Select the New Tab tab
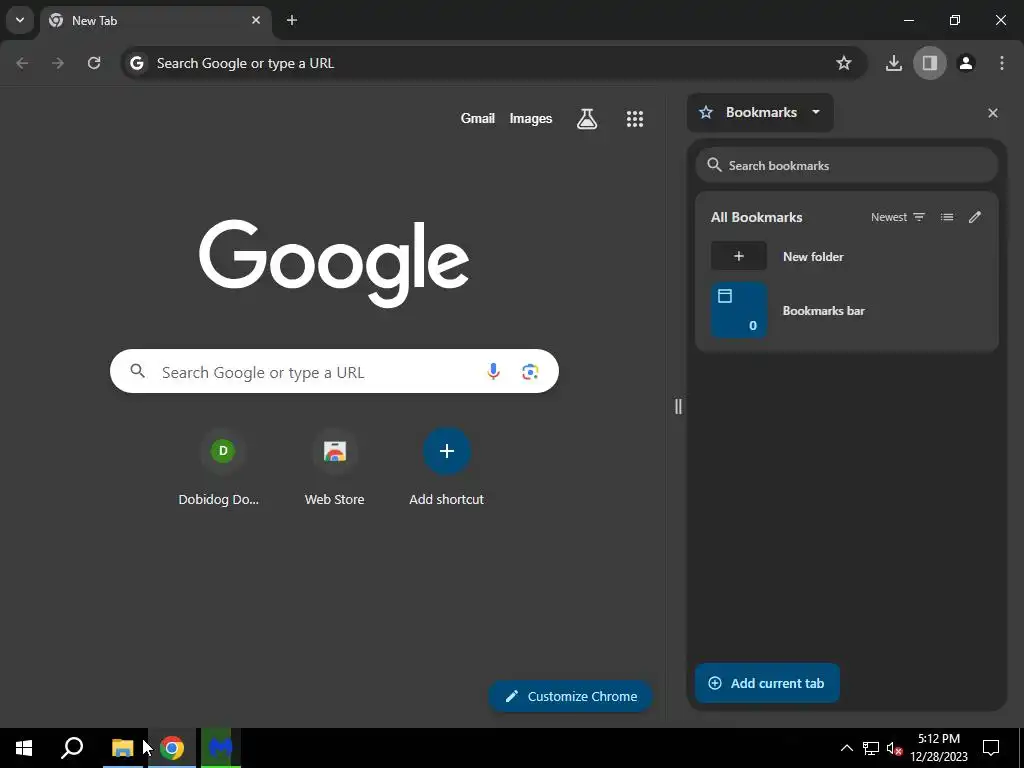This screenshot has width=1024, height=768. (x=155, y=20)
